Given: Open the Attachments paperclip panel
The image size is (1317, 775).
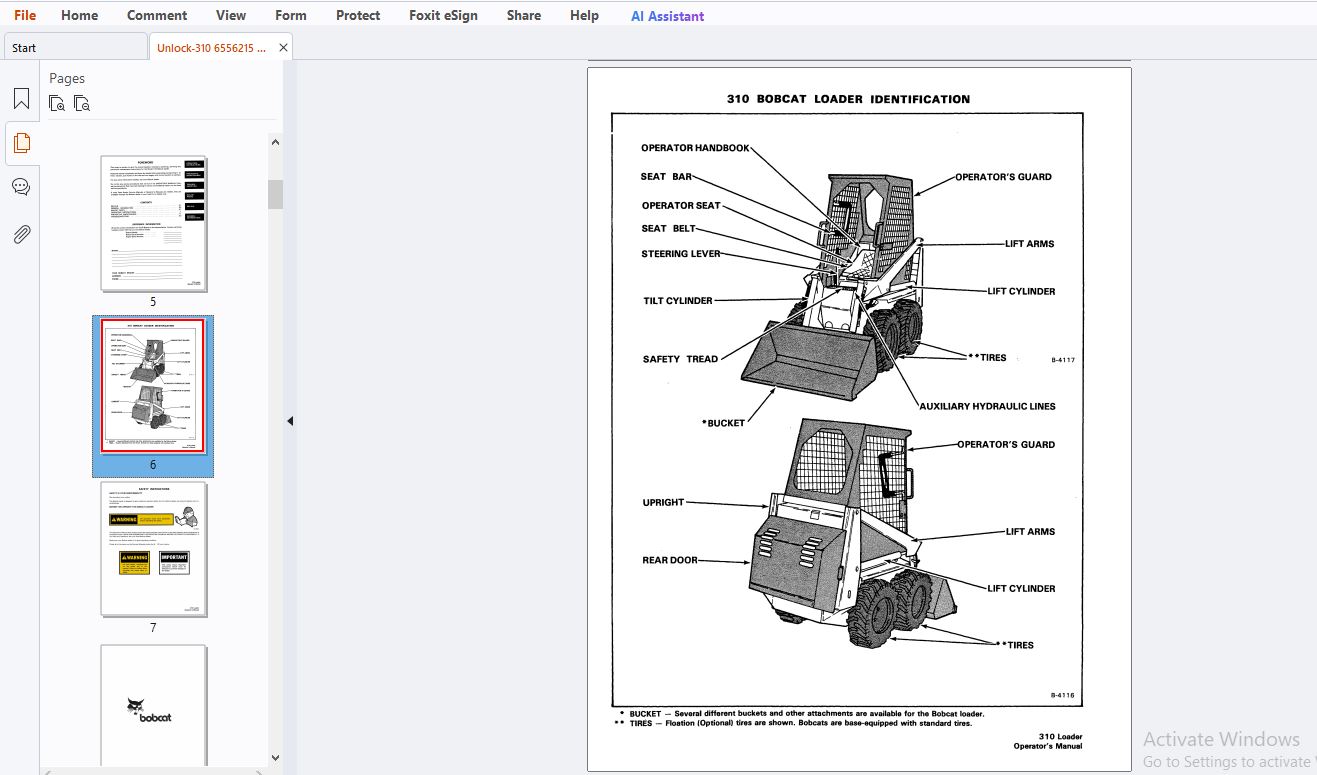Looking at the screenshot, I should (21, 234).
